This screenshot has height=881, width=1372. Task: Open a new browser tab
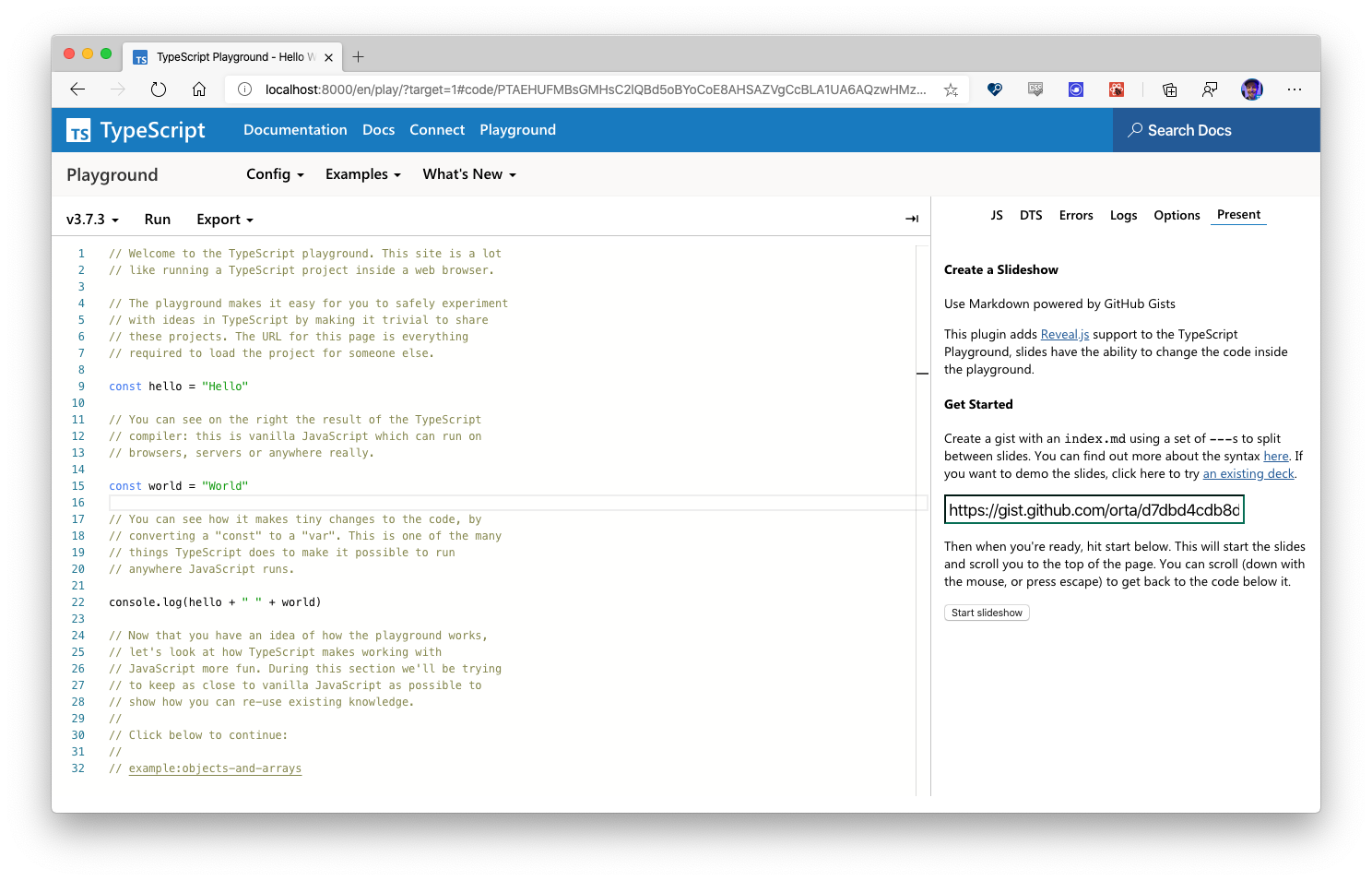pos(359,57)
